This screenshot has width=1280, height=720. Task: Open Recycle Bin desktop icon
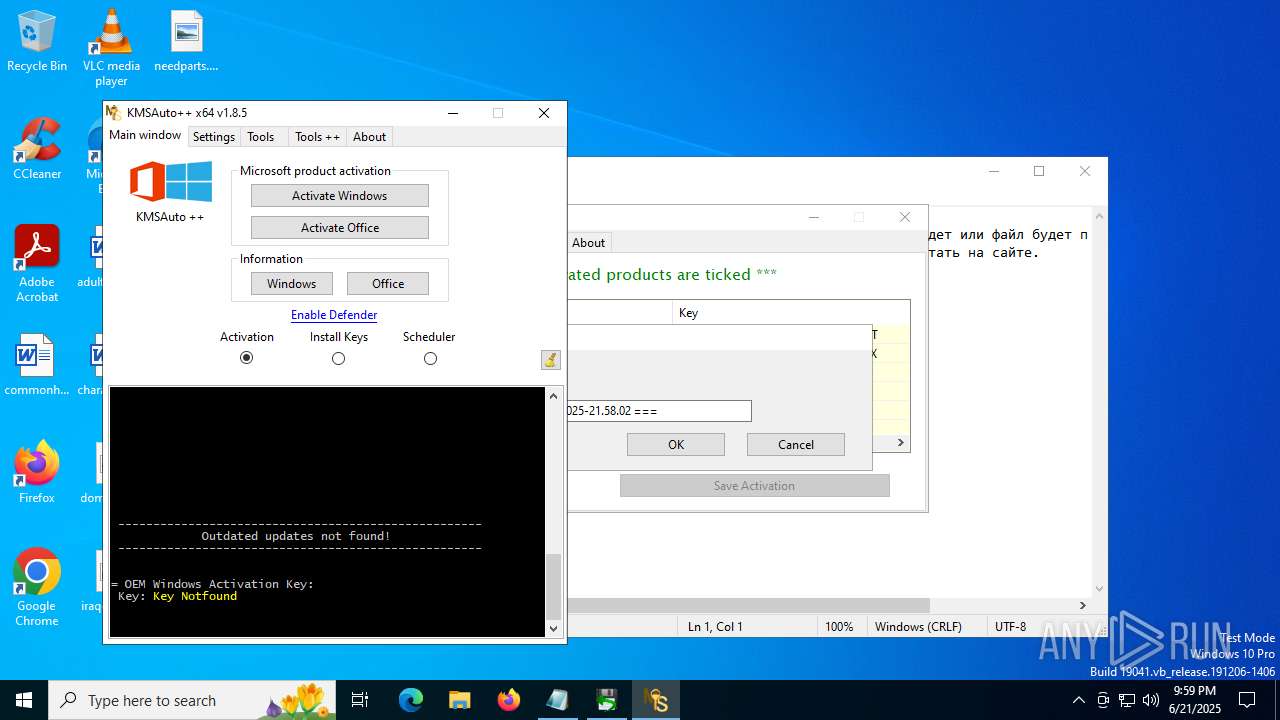[37, 41]
